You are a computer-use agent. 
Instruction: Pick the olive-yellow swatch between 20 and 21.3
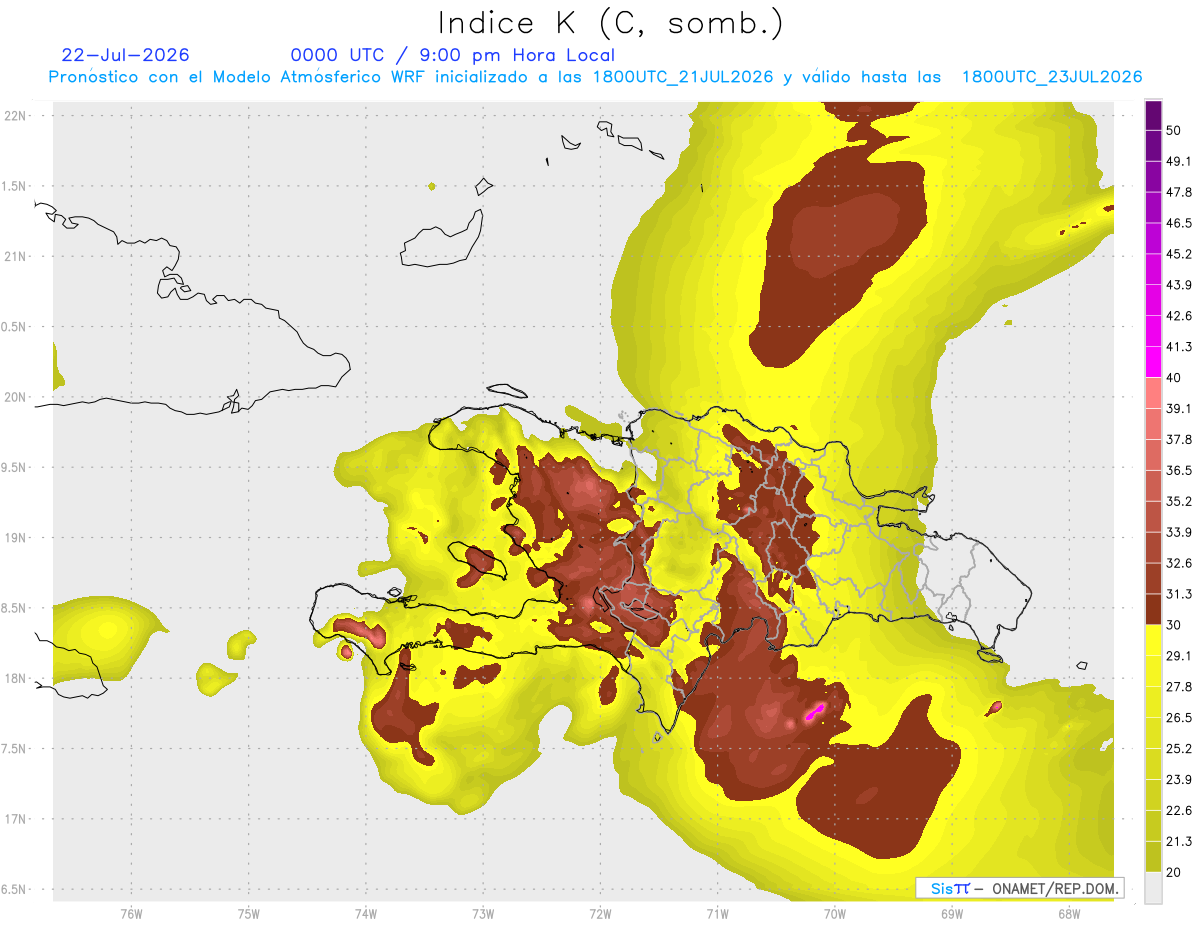pos(1153,856)
